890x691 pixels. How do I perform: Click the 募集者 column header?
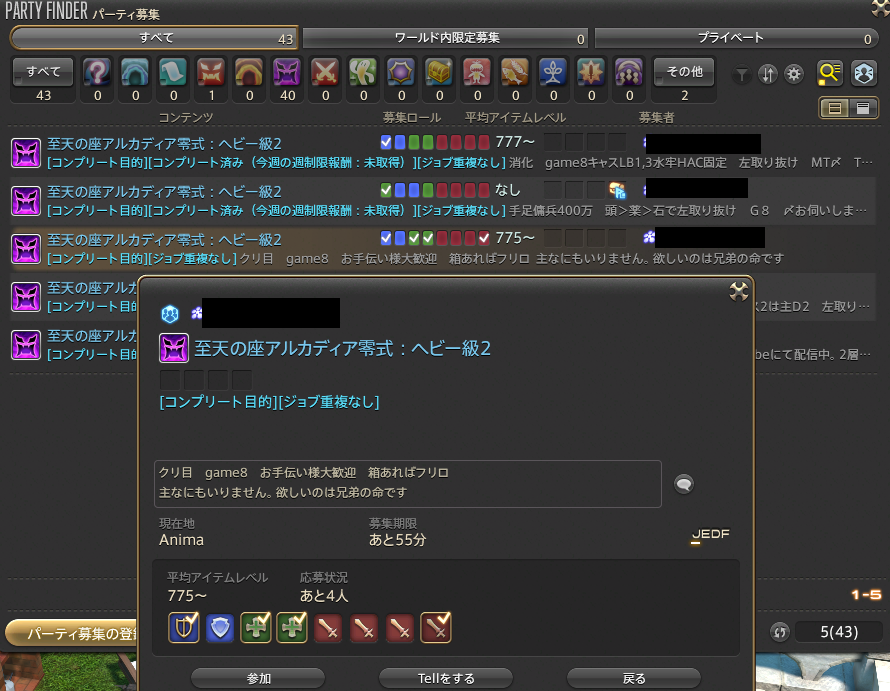click(x=656, y=118)
